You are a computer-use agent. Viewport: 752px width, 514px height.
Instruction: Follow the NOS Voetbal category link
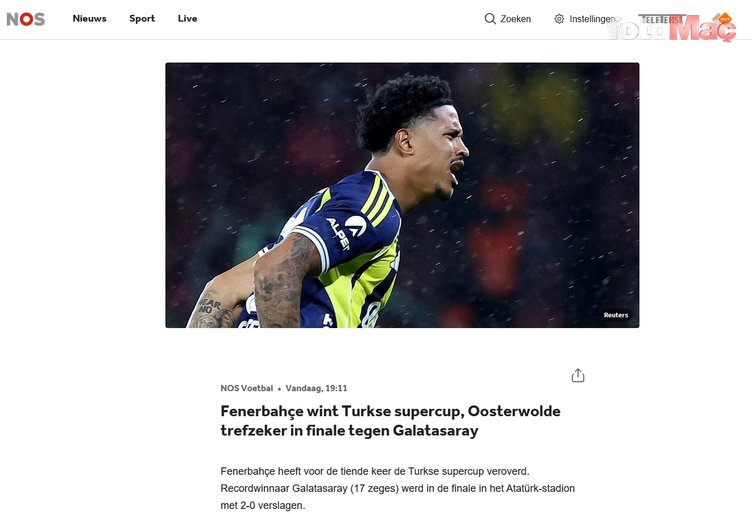(x=247, y=388)
